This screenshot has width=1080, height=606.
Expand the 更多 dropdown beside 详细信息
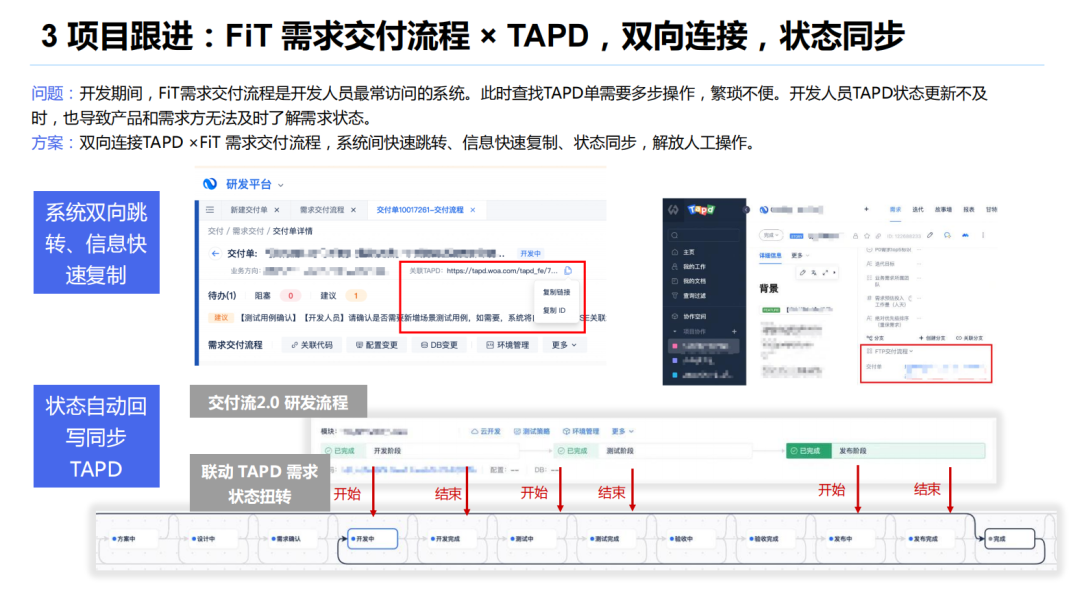click(x=800, y=255)
